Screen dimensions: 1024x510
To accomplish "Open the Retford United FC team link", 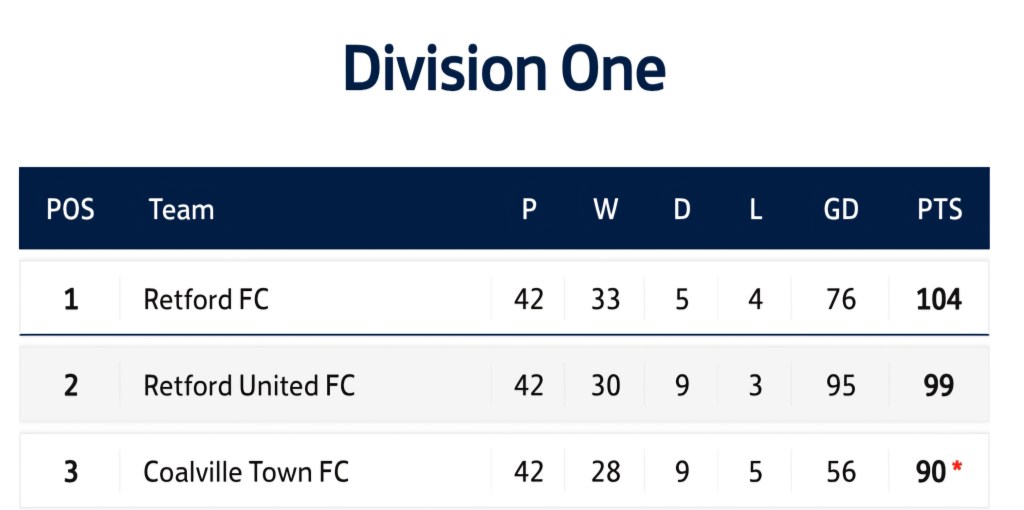I will 249,386.
